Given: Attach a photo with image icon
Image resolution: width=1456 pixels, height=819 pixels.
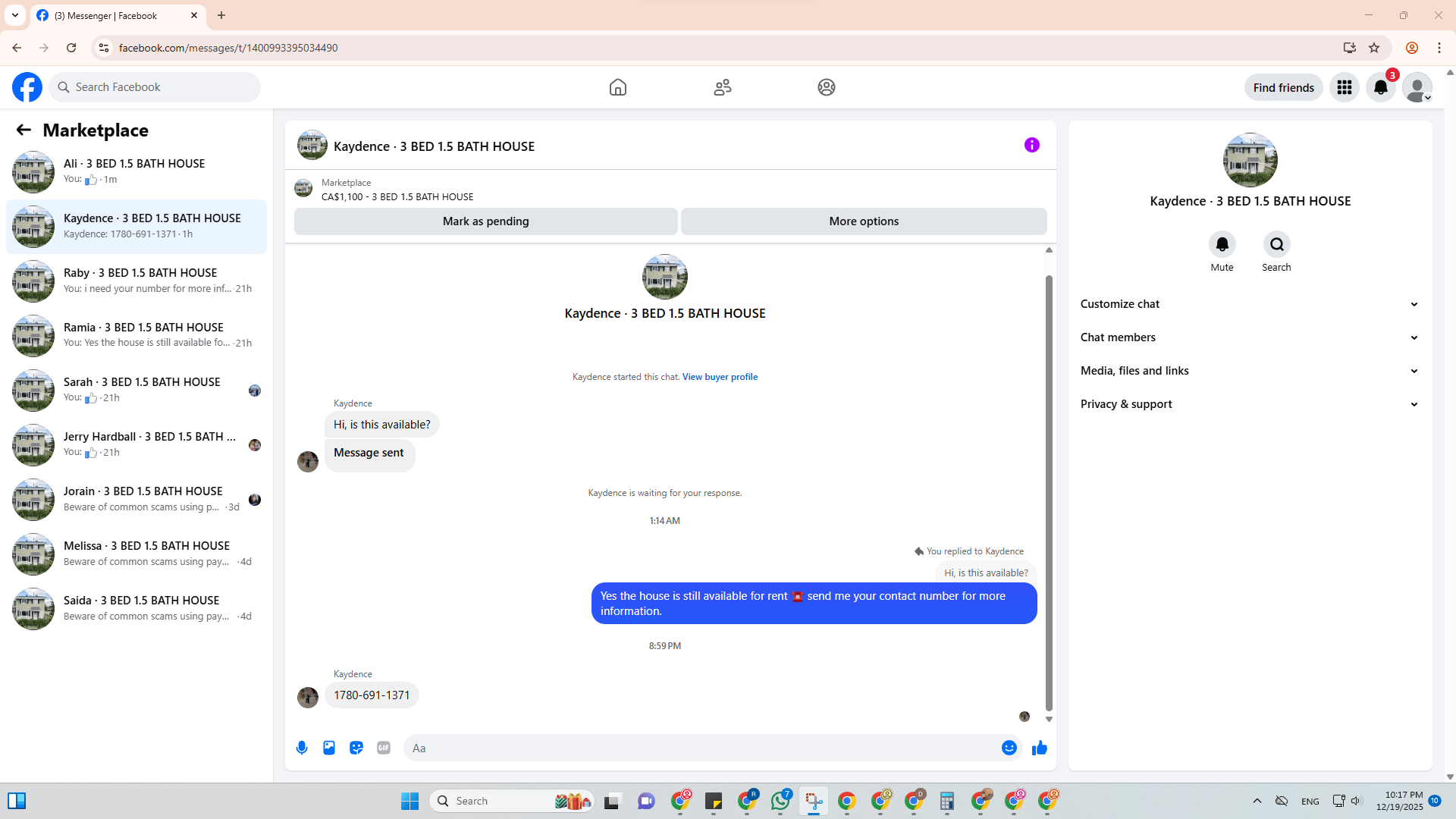Looking at the screenshot, I should coord(329,748).
